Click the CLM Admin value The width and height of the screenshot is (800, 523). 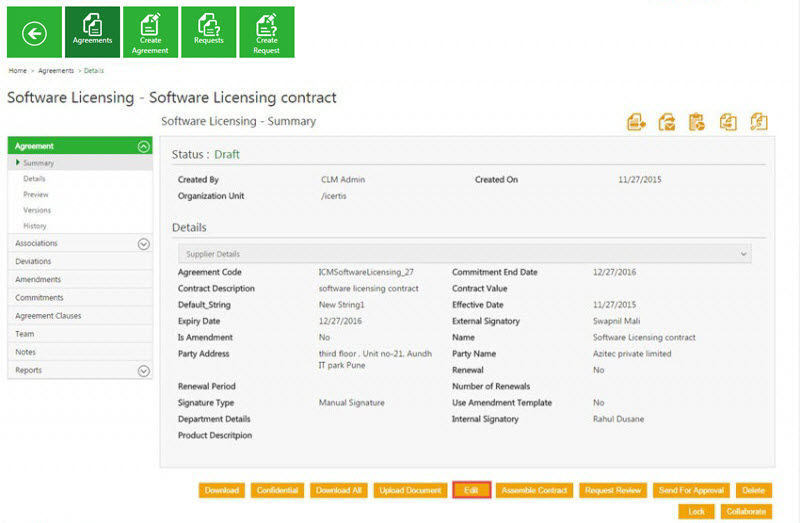pyautogui.click(x=343, y=180)
